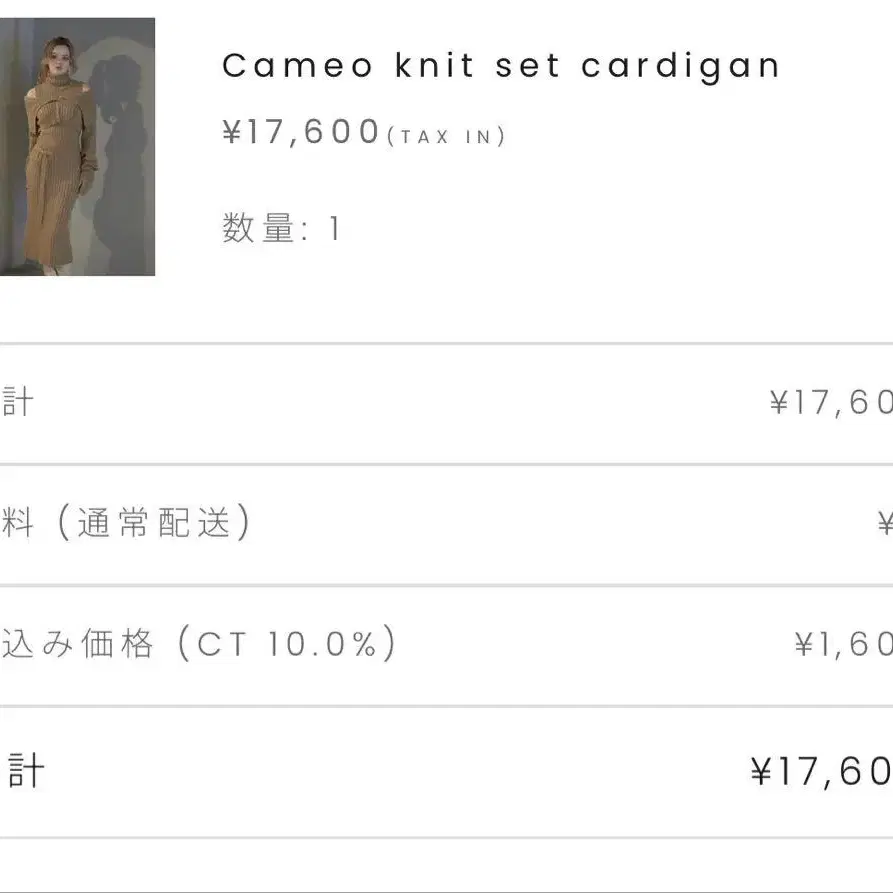
Task: Click the tax amount ¥1,60
Action: pos(843,644)
